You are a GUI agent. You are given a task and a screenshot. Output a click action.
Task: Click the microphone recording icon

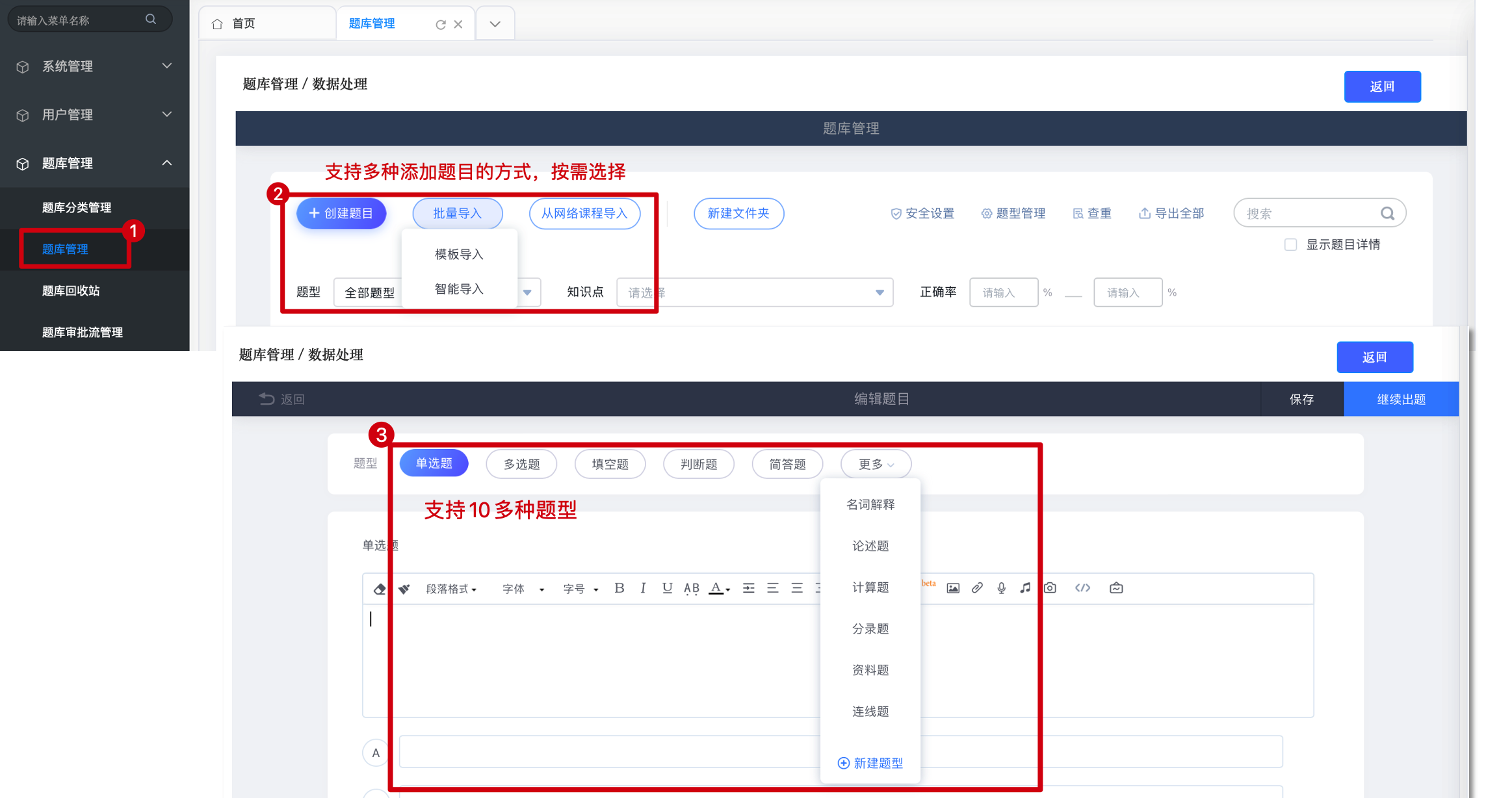(x=1001, y=588)
